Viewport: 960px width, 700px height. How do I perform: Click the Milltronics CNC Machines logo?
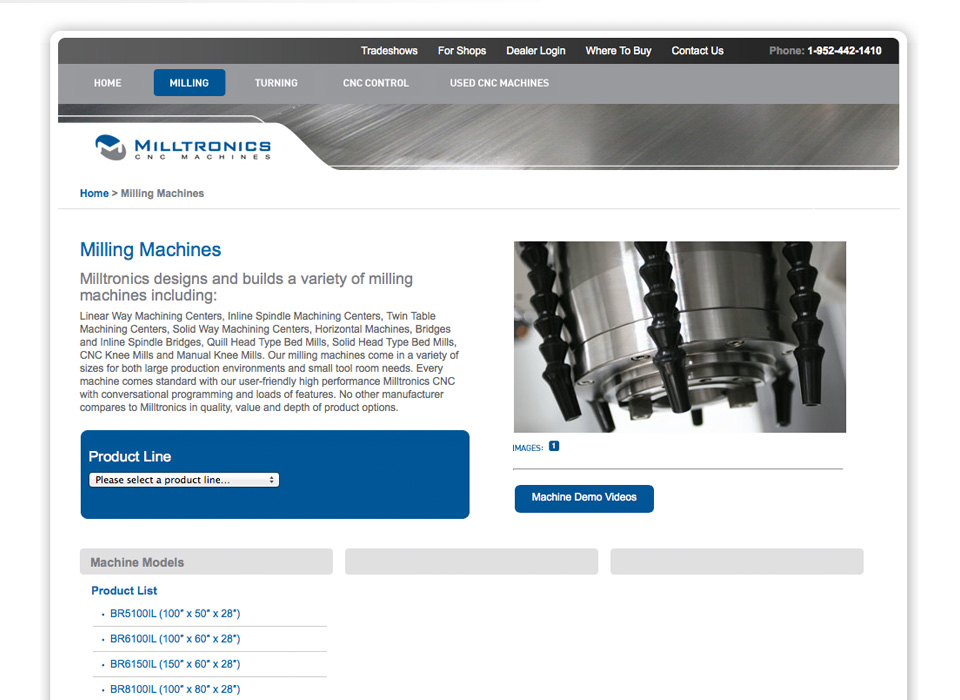[x=183, y=148]
